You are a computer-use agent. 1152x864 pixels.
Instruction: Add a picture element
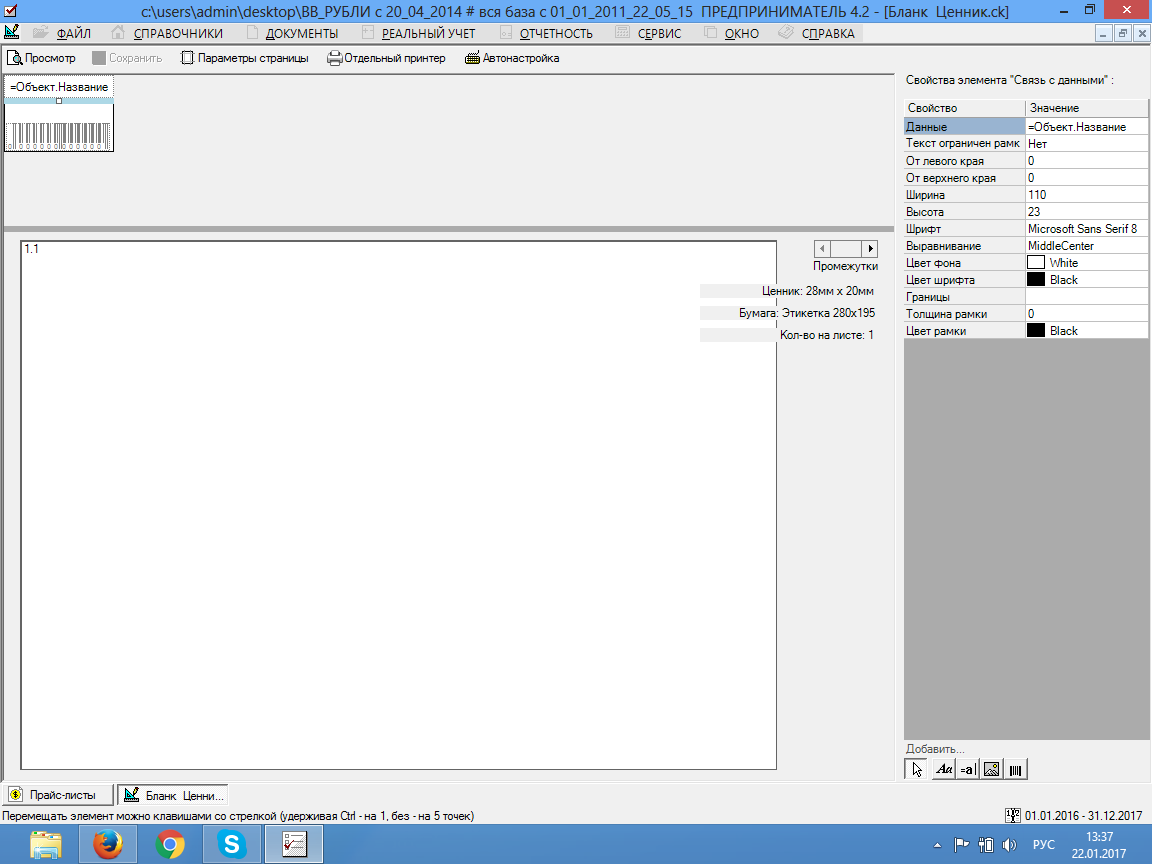[x=991, y=769]
